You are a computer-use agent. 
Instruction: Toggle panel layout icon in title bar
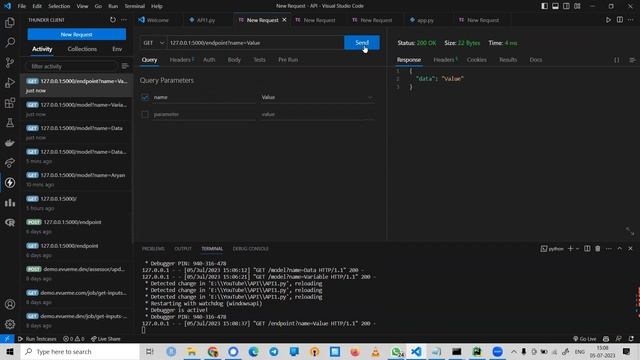tap(556, 6)
